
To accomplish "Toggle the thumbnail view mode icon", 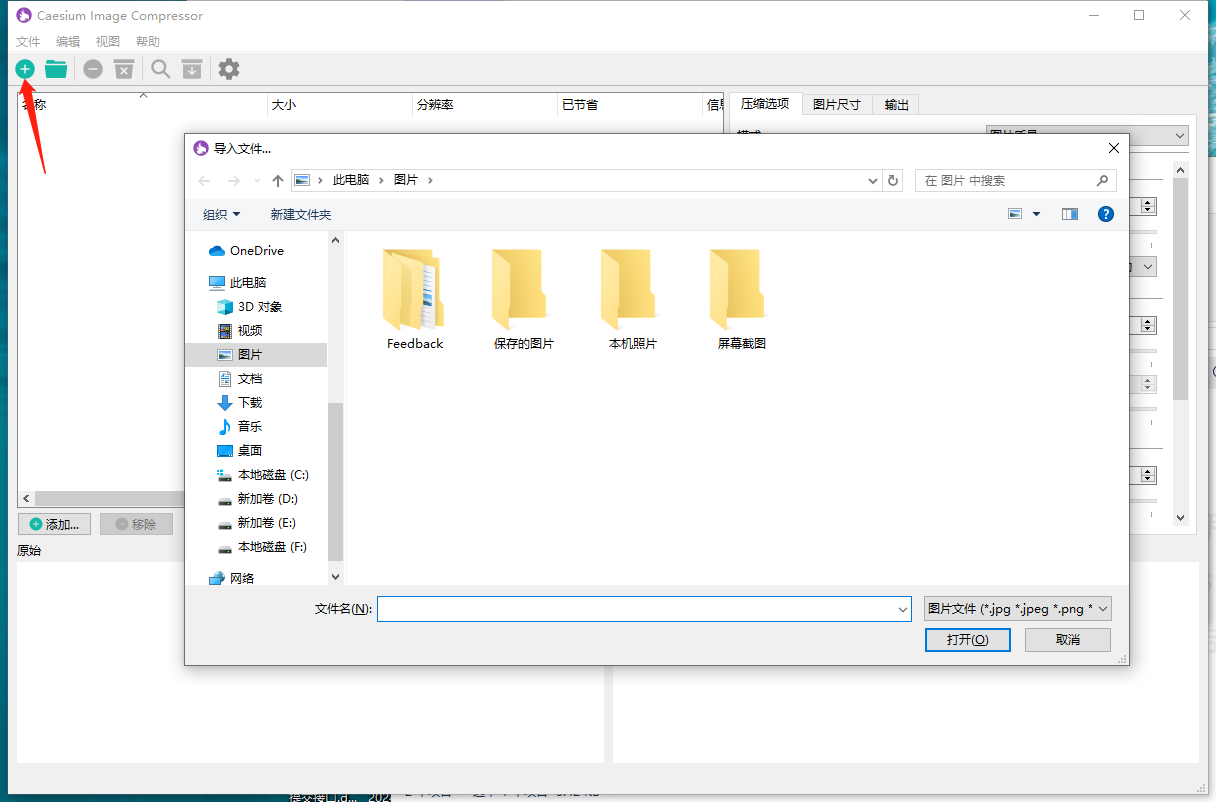I will point(1014,213).
